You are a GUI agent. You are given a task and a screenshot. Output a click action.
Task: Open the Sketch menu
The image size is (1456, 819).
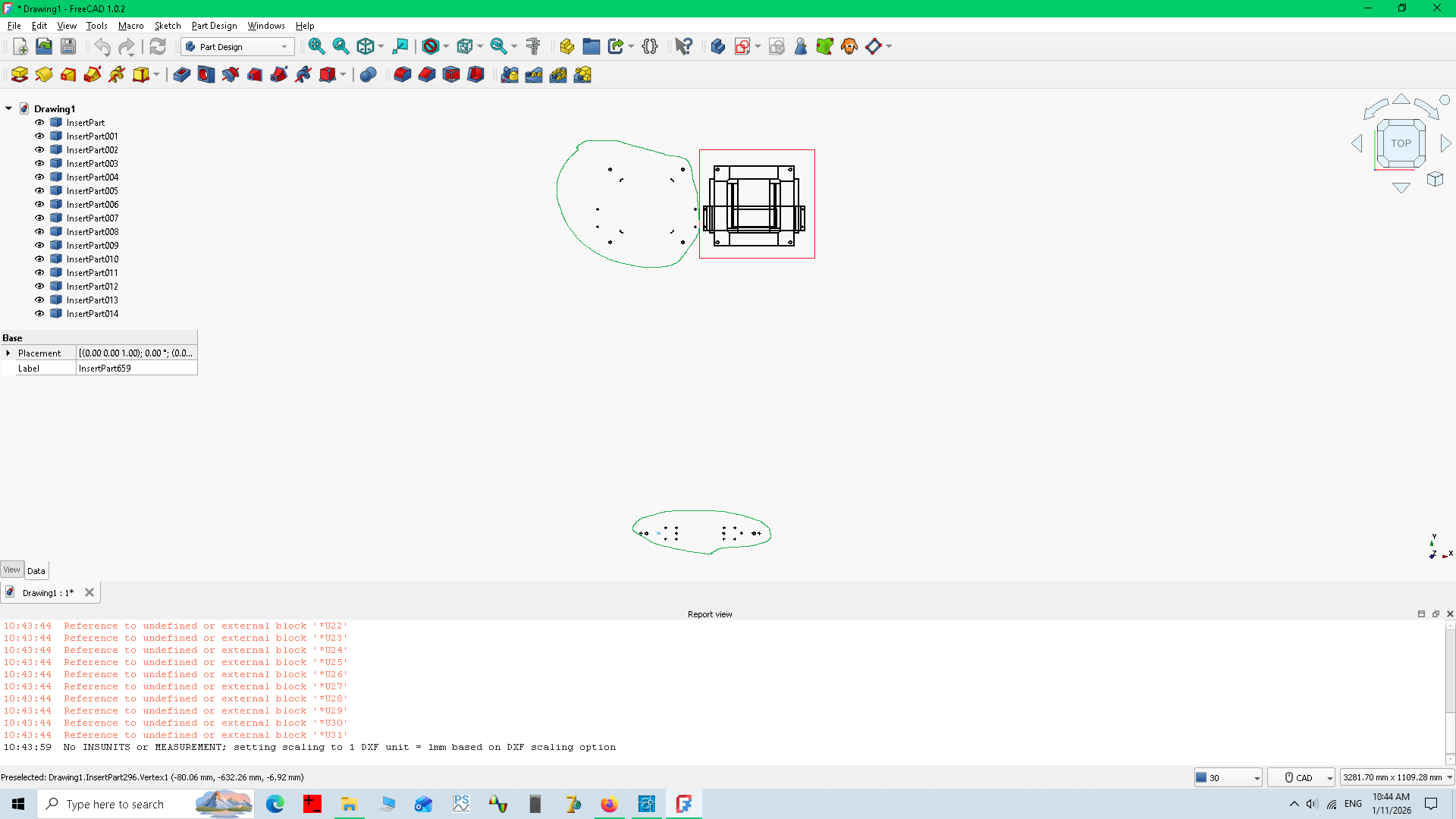(168, 25)
